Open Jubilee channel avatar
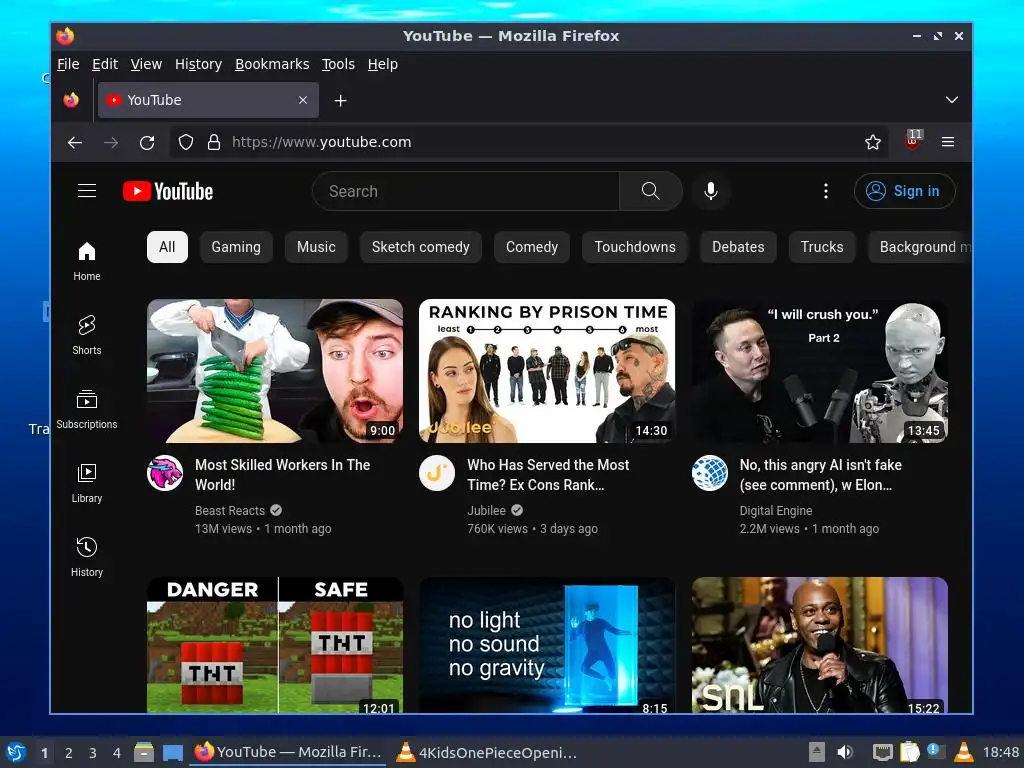1024x768 pixels. (x=437, y=473)
